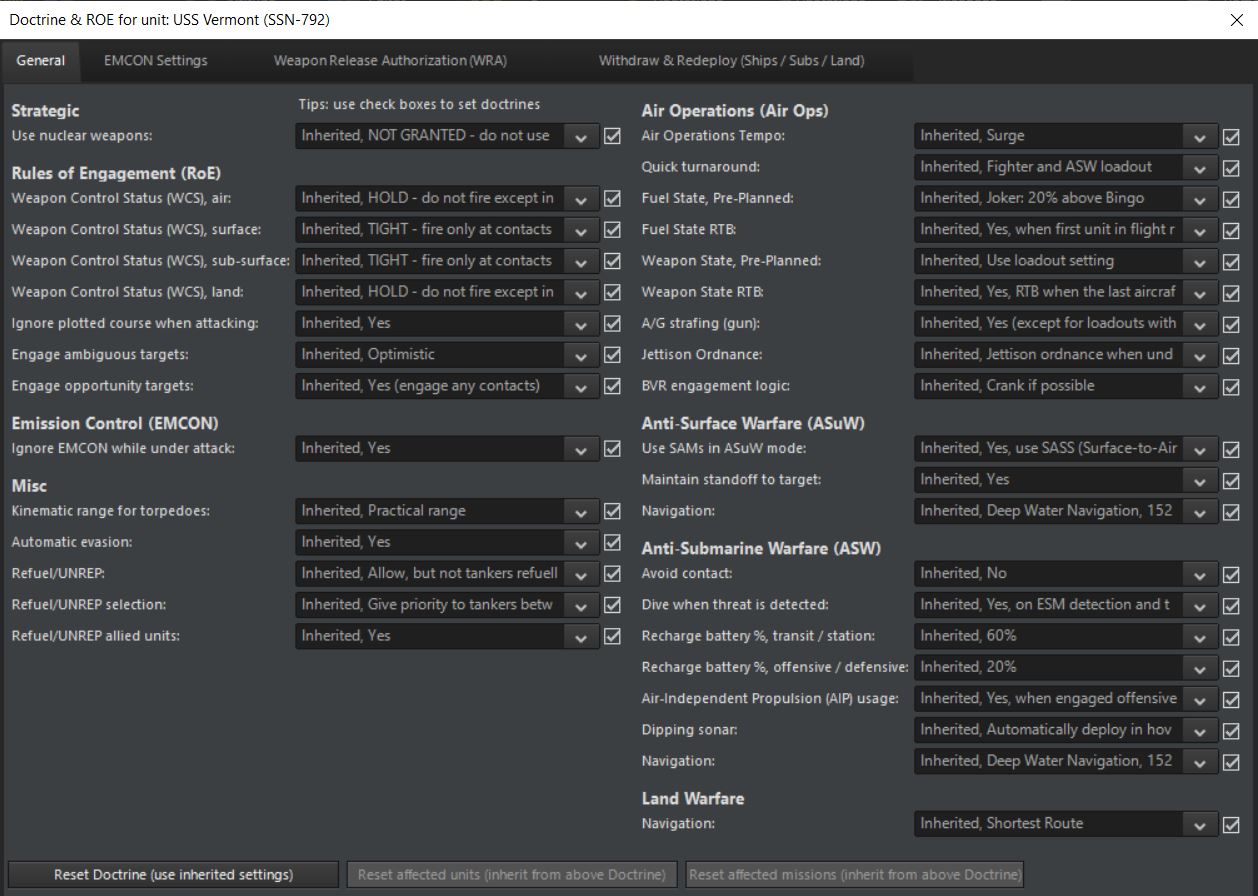
Task: Expand ASW Navigation dropdown
Action: pyautogui.click(x=1200, y=761)
